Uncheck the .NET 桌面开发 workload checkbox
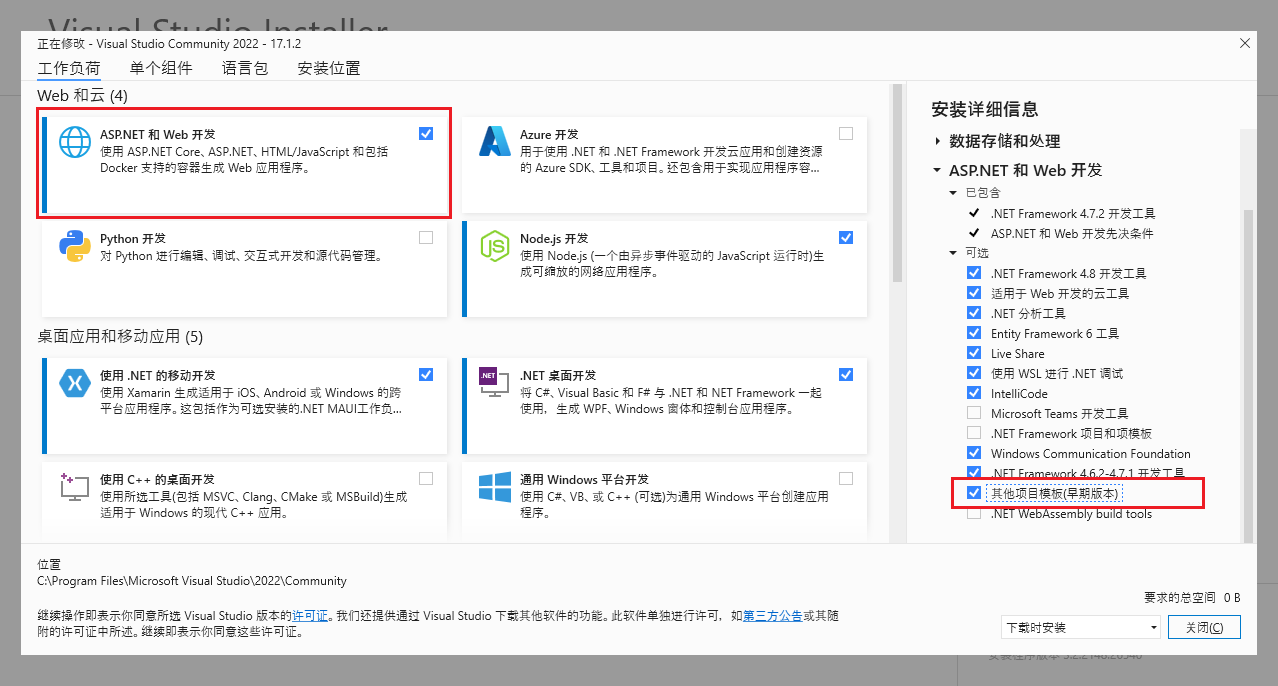This screenshot has width=1278, height=686. (x=847, y=374)
